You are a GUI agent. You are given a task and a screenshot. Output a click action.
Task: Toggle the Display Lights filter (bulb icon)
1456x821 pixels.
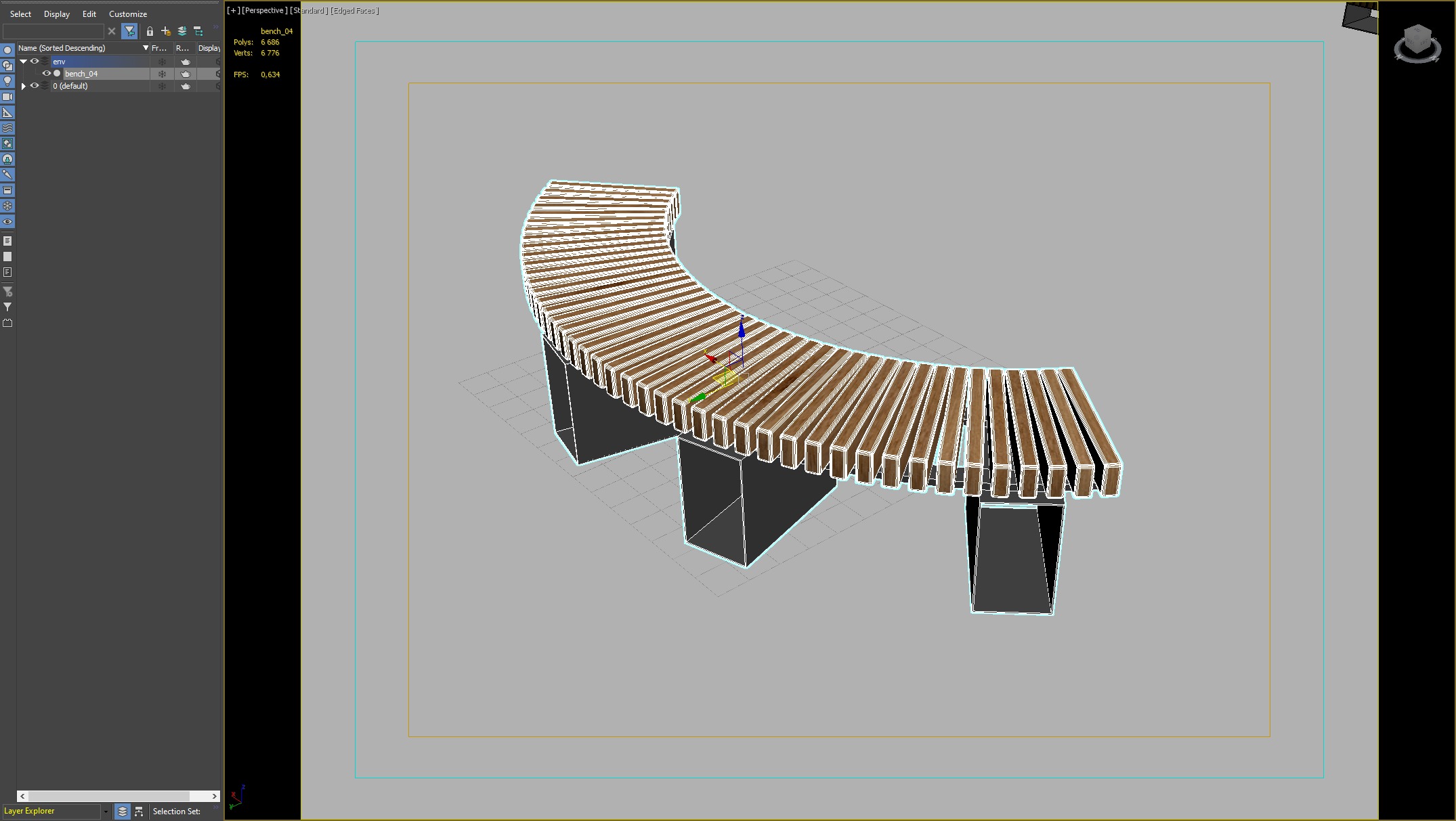7,81
